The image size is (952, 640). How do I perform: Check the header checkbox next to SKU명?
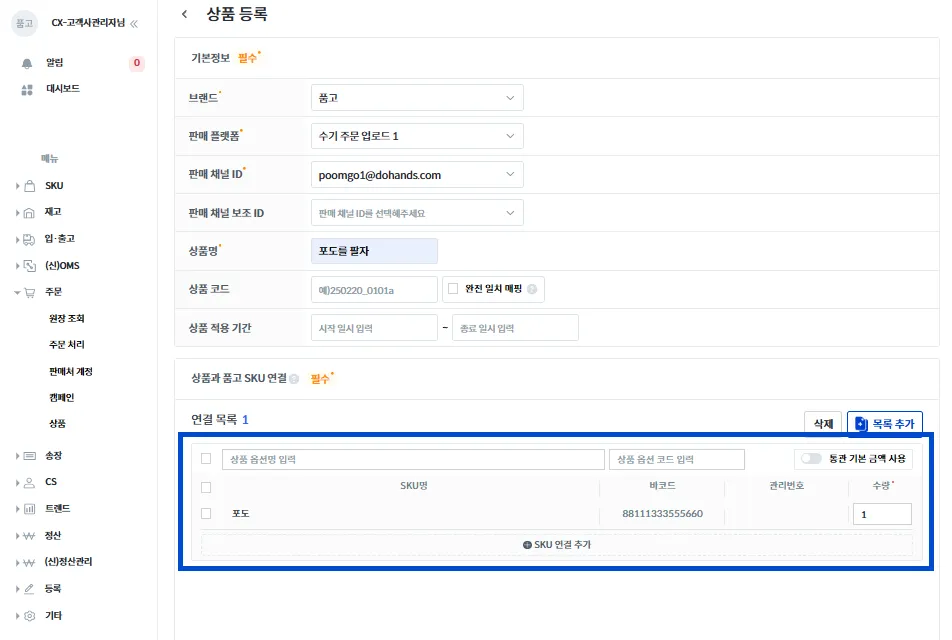tap(206, 487)
